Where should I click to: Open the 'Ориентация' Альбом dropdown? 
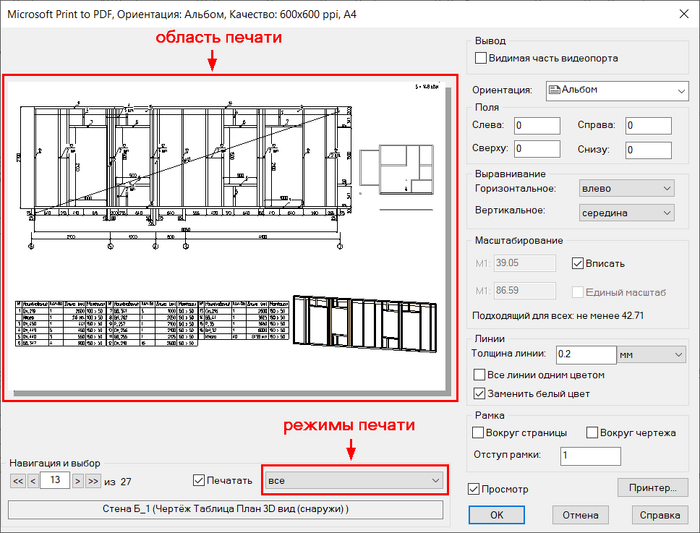point(617,91)
